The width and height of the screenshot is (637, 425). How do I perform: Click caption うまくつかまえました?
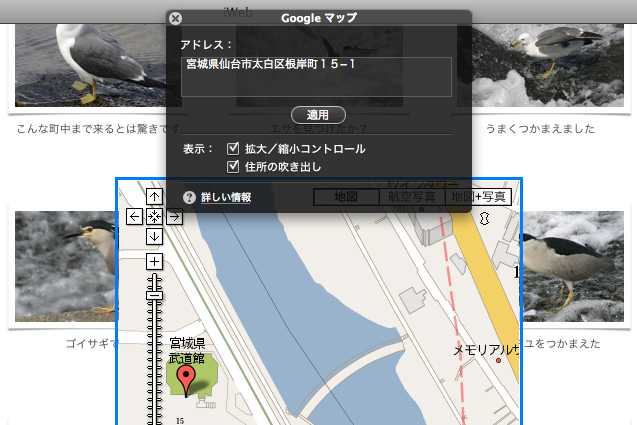[540, 129]
